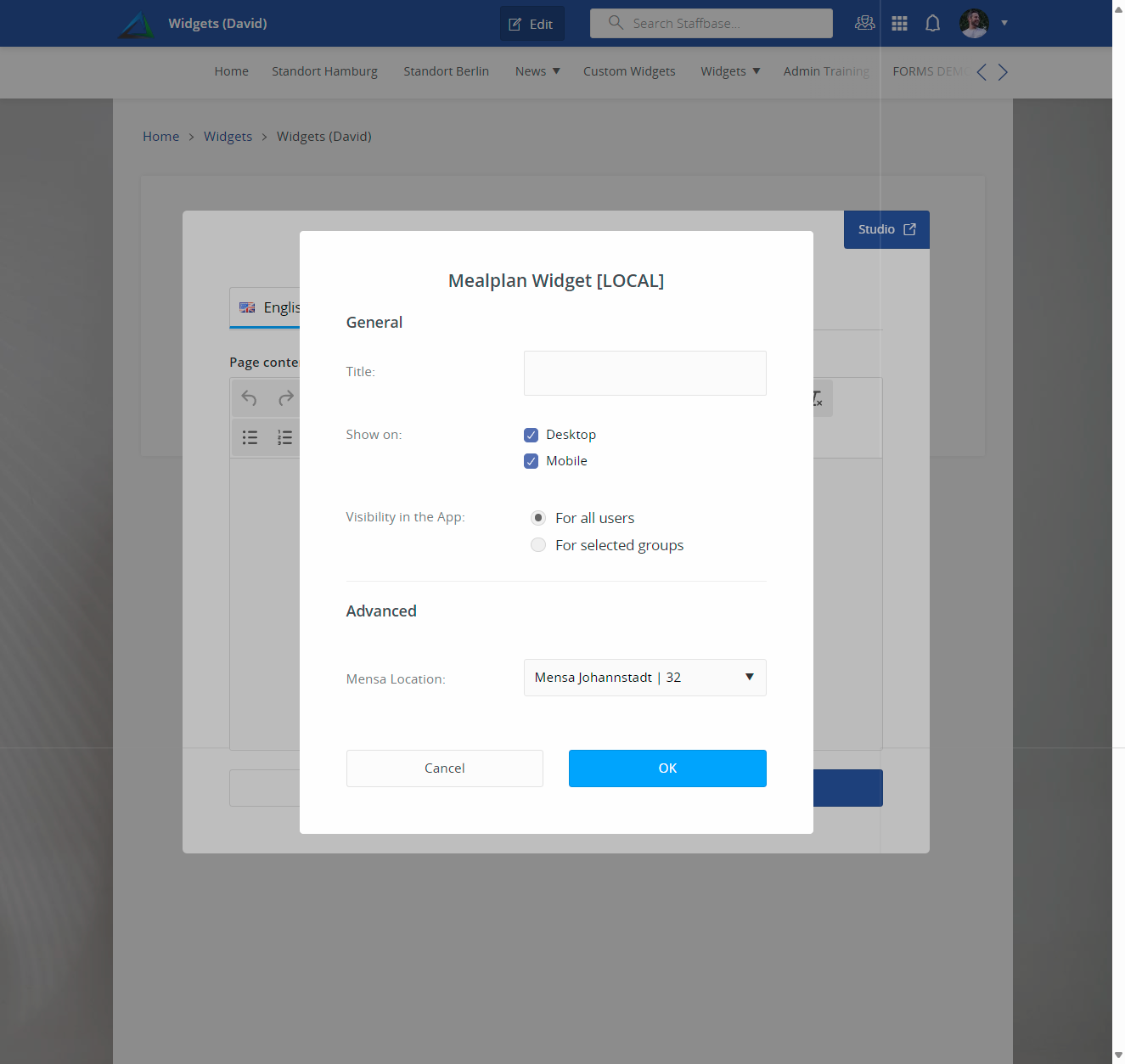The width and height of the screenshot is (1125, 1064).
Task: Confirm the widget settings with OK
Action: [x=667, y=768]
